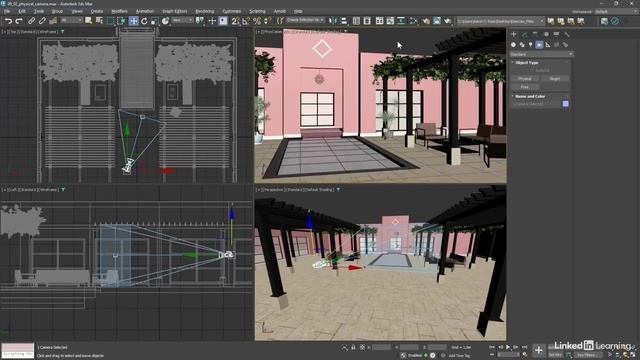Viewport: 640px width, 360px height.
Task: Open the selection filter dropdown
Action: (x=71, y=20)
